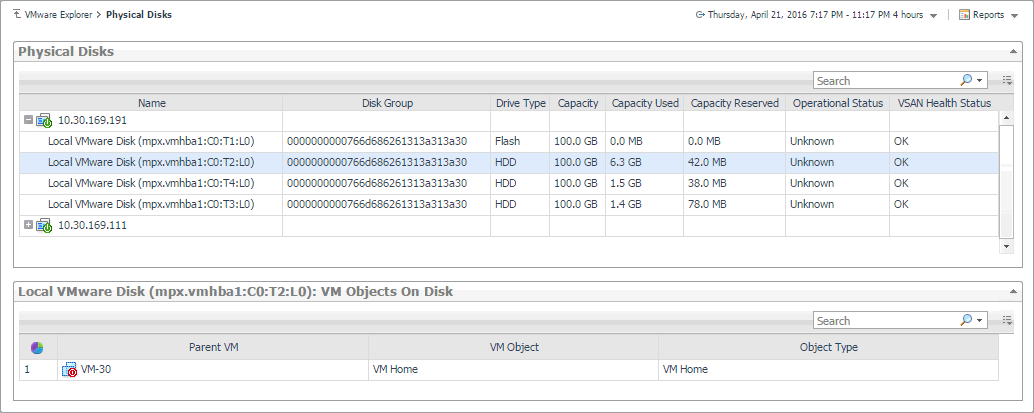
Task: Open the Physical Disks table customizer icon
Action: 1007,80
